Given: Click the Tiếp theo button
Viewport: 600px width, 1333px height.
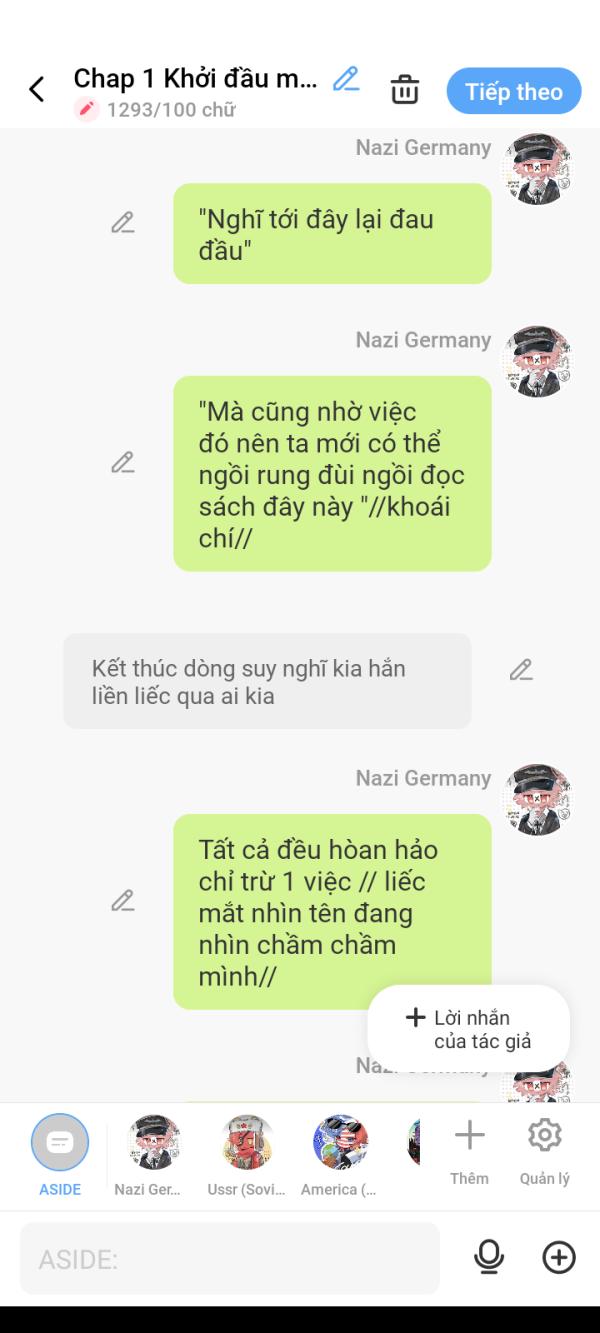Looking at the screenshot, I should pos(514,92).
